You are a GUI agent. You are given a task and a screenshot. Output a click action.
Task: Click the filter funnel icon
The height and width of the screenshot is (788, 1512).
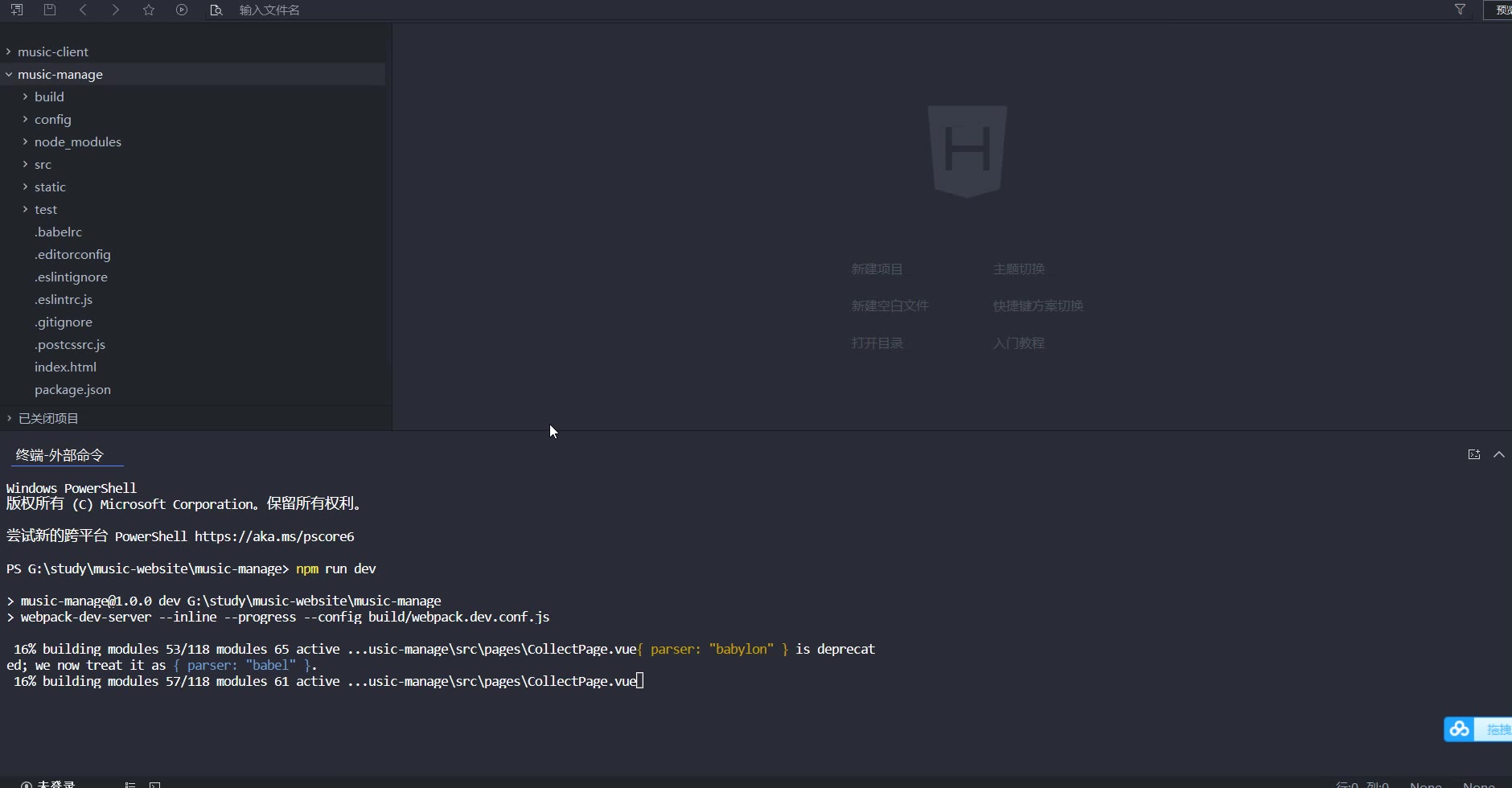(1460, 10)
